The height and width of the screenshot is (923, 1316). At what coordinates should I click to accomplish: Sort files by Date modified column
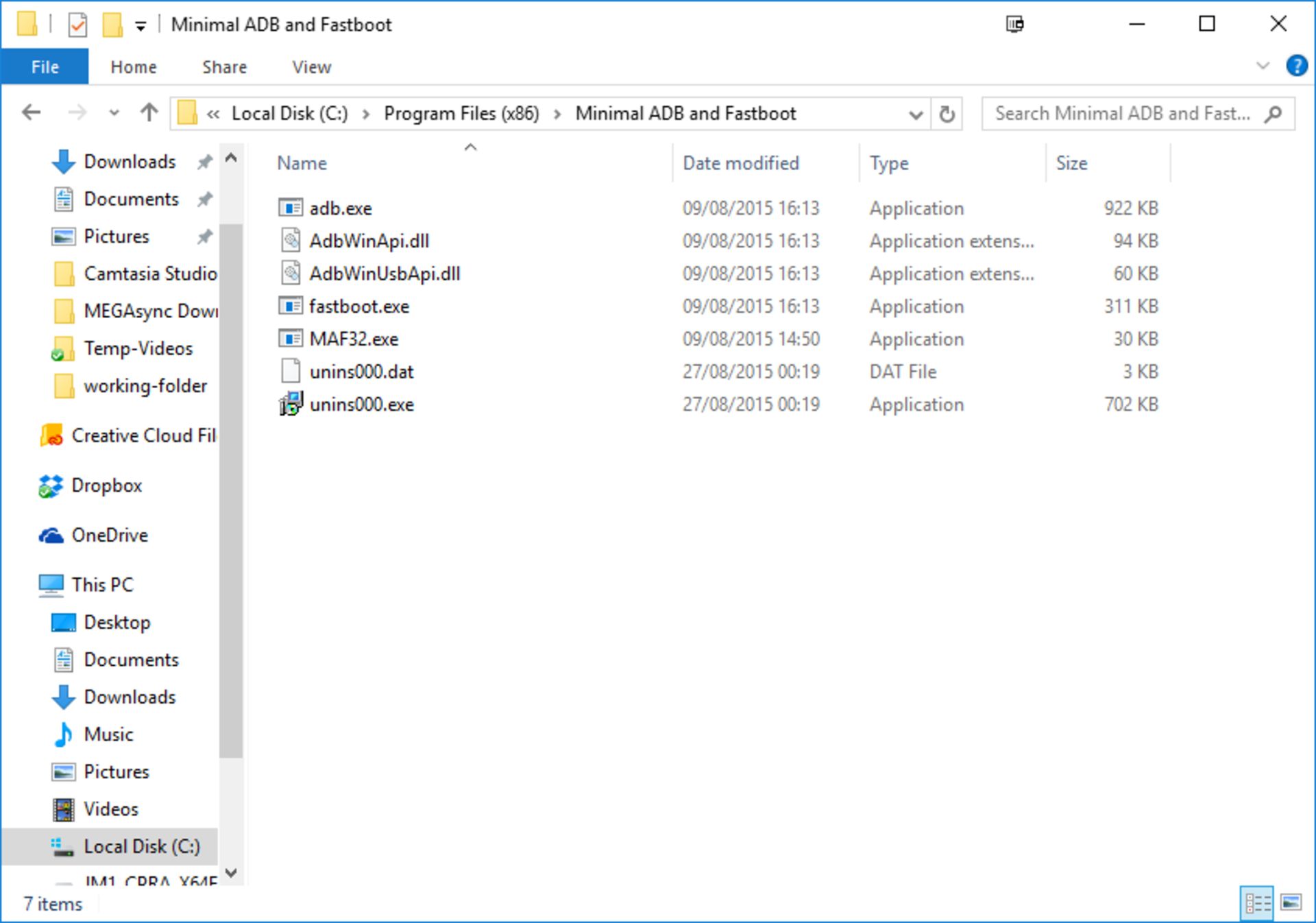(741, 163)
